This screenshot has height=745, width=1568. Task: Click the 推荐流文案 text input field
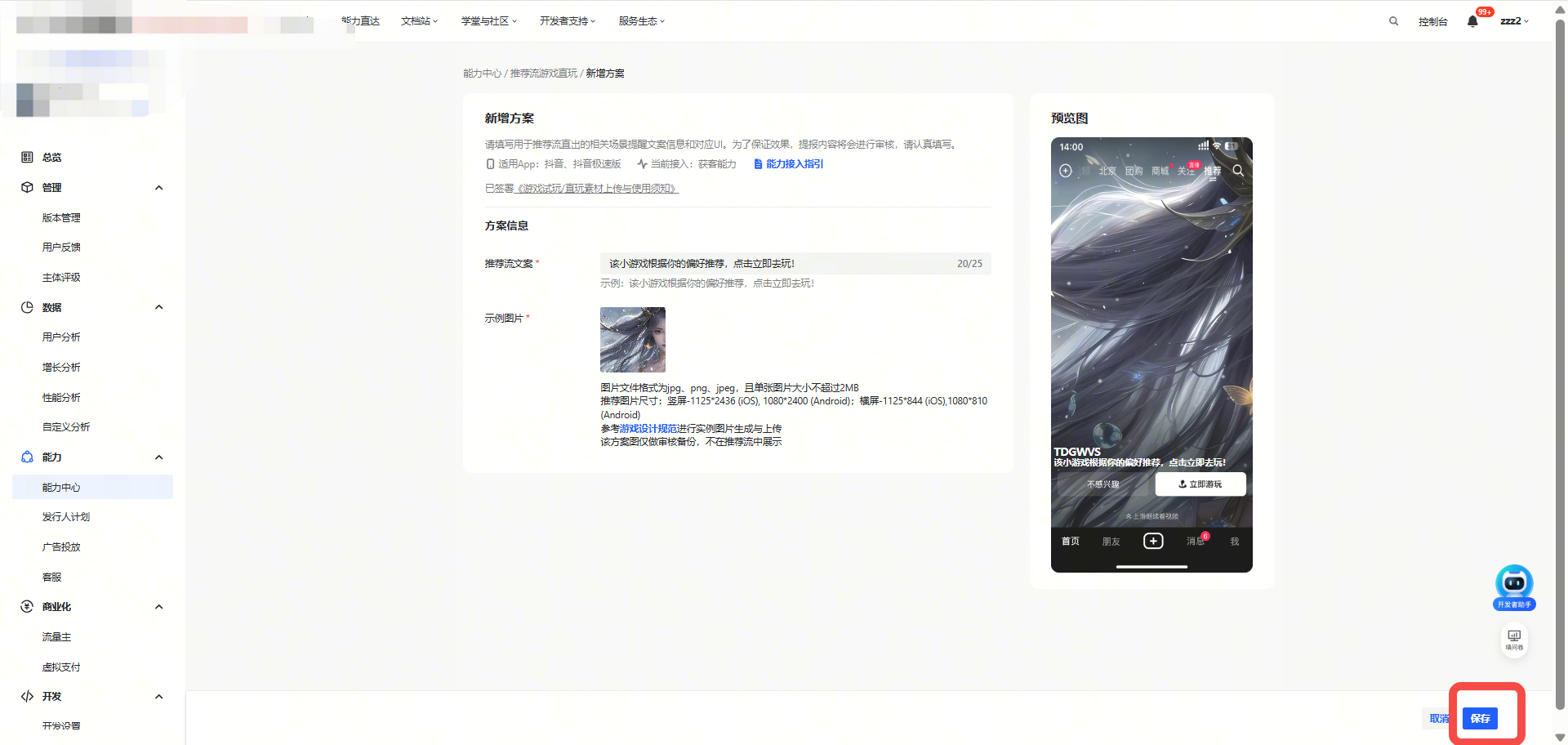tap(776, 264)
